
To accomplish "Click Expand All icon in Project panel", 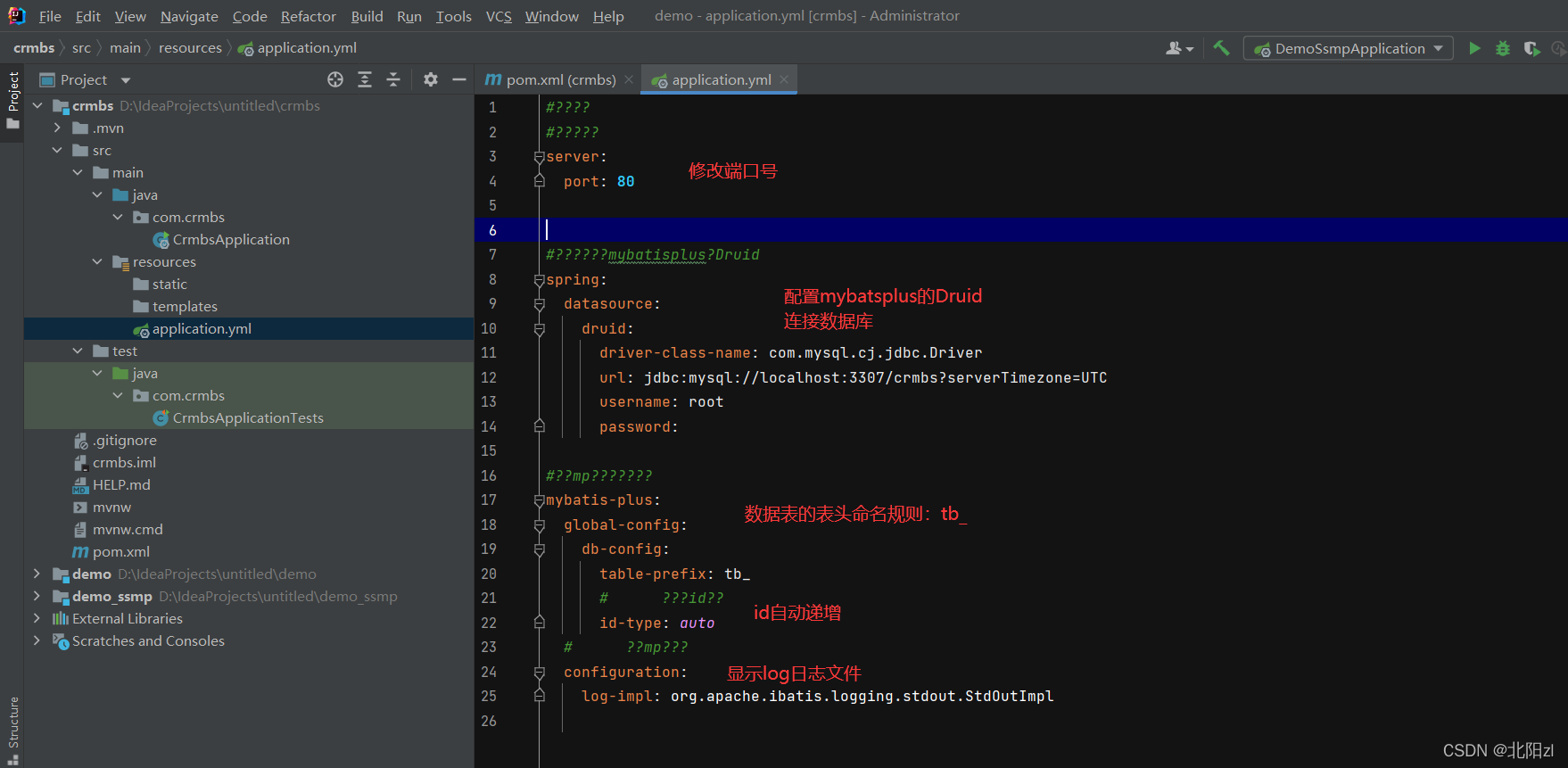I will (x=365, y=79).
